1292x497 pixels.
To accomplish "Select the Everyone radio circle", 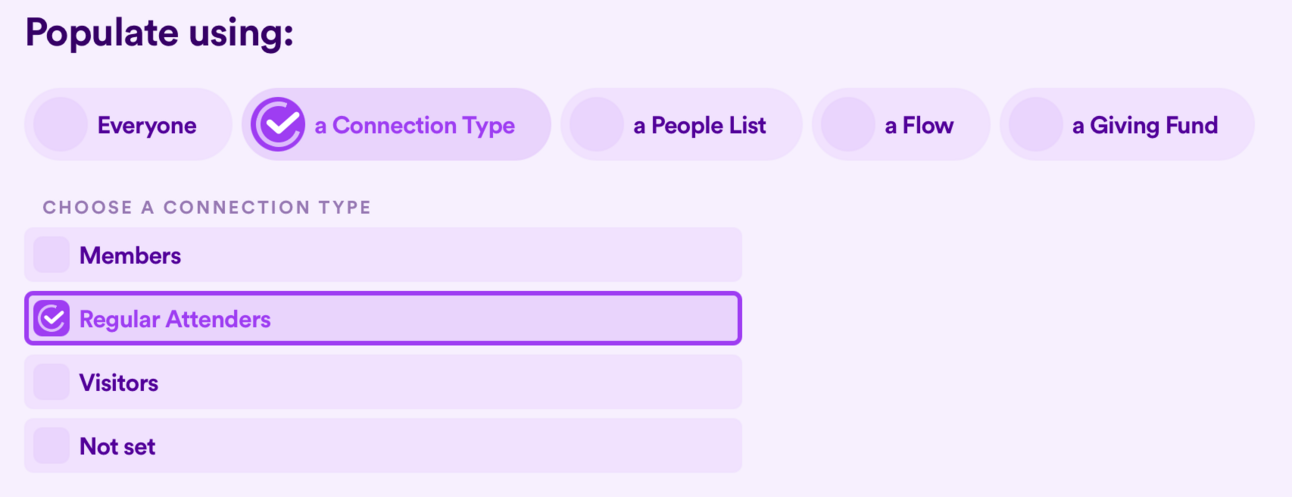I will pyautogui.click(x=60, y=125).
